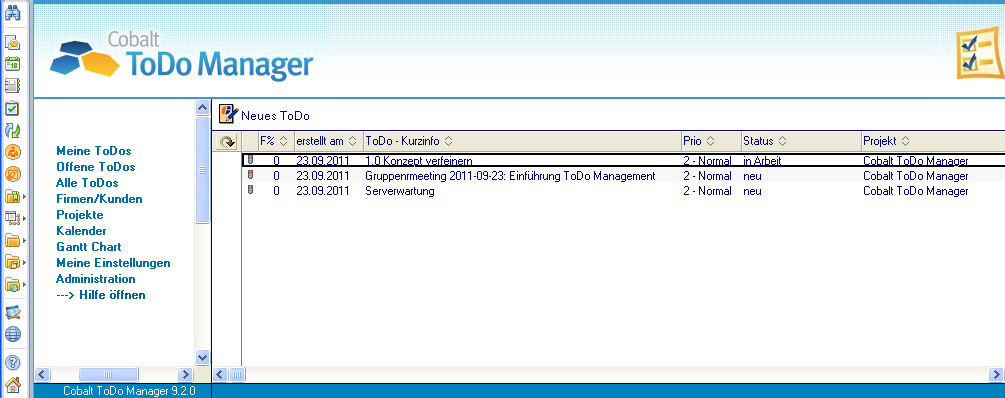Click the navigation panel's vertical scrollbar down arrow
The width and height of the screenshot is (1005, 398).
[203, 357]
